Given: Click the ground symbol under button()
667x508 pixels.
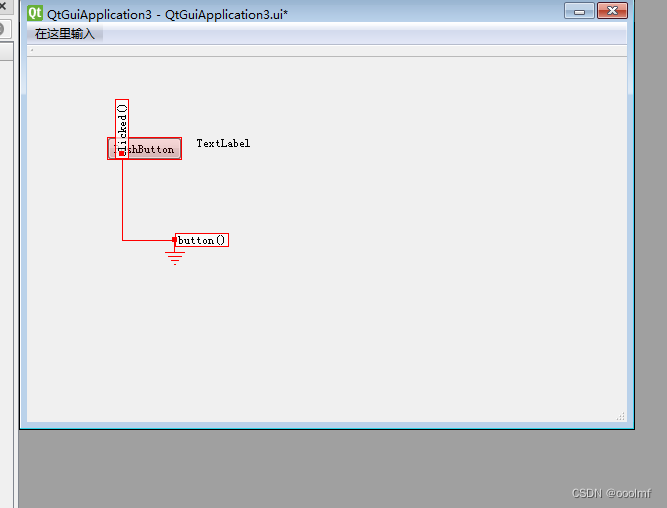Looking at the screenshot, I should (x=175, y=258).
